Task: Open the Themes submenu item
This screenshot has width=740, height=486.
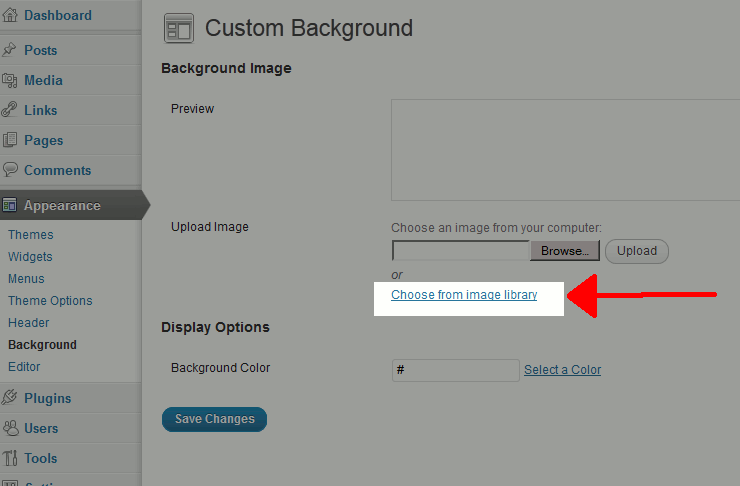Action: pyautogui.click(x=31, y=235)
